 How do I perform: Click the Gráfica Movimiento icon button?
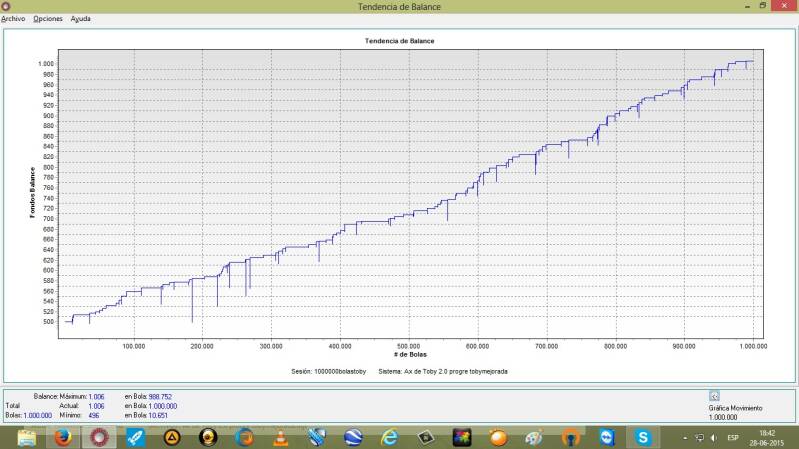[x=714, y=396]
